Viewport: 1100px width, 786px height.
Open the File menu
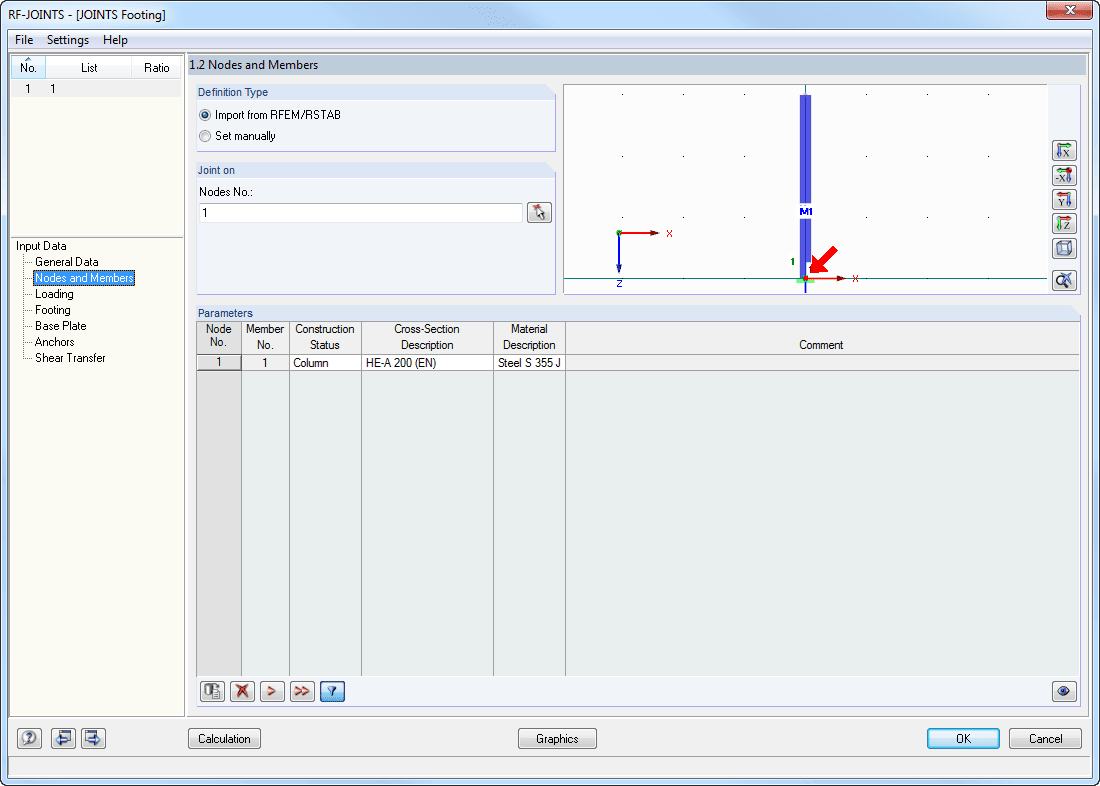[24, 40]
